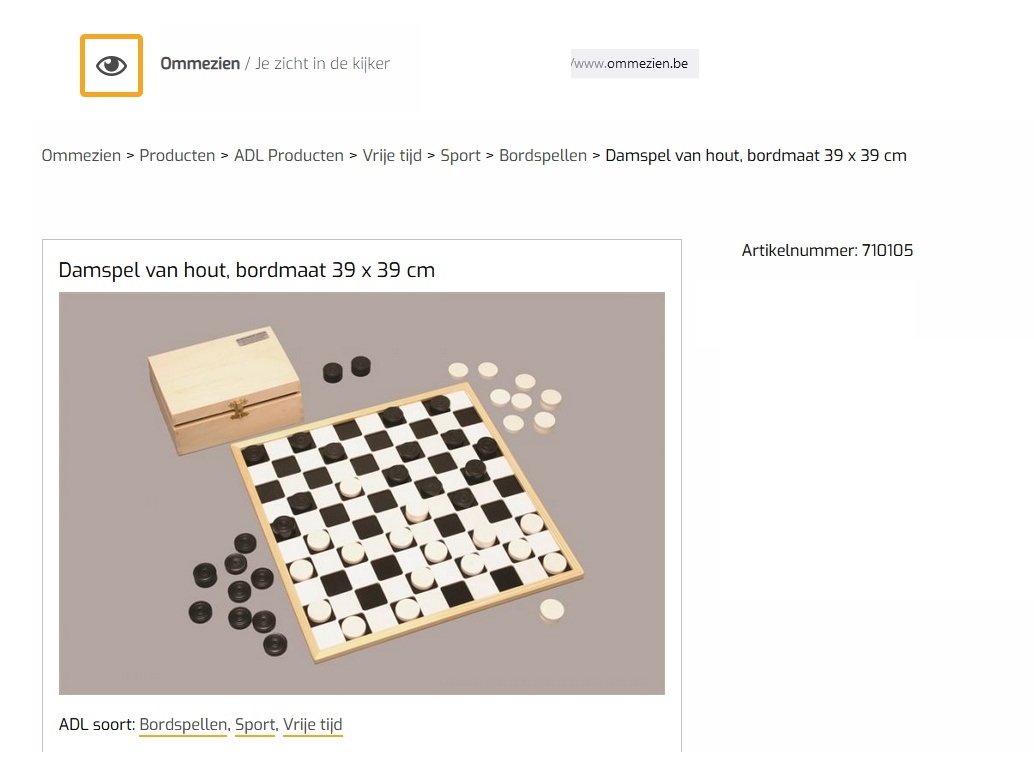The height and width of the screenshot is (769, 1034).
Task: Open the Bordspellen ADL soort tag
Action: pyautogui.click(x=183, y=725)
